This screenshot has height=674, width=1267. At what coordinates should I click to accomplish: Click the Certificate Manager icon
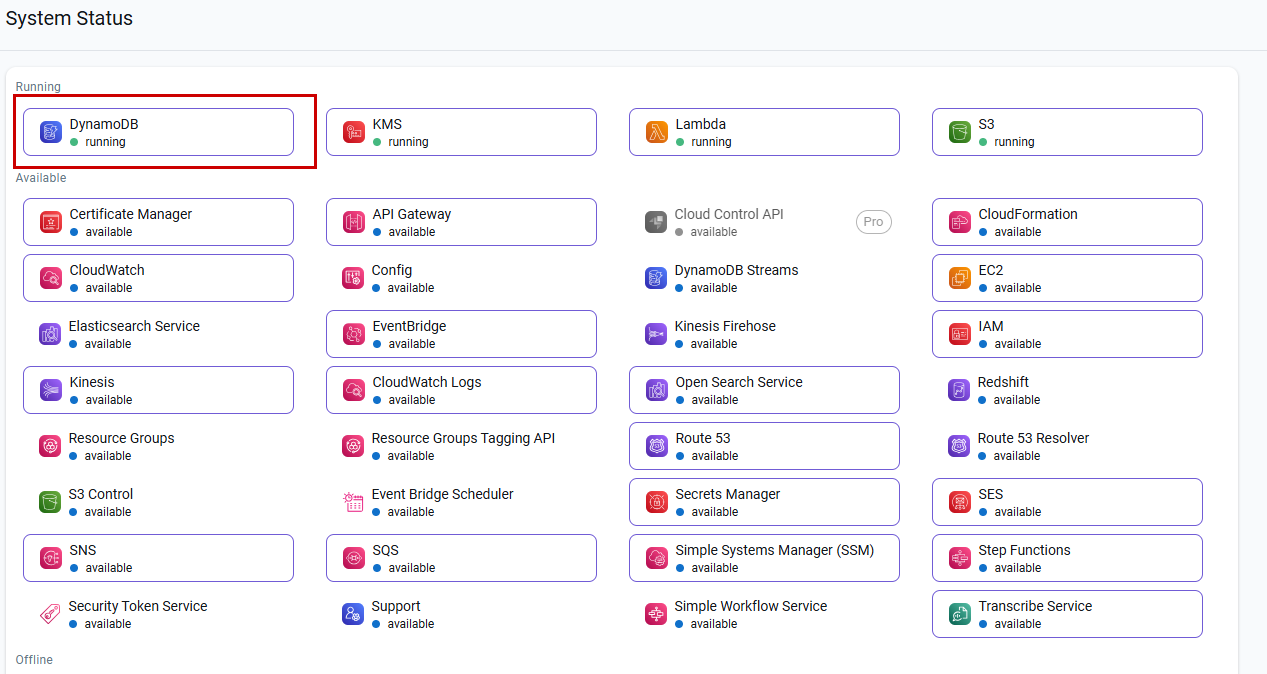coord(51,222)
